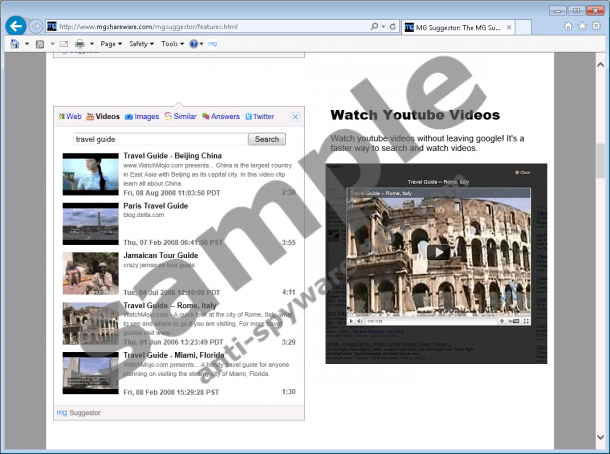Image resolution: width=610 pixels, height=454 pixels.
Task: Open Internet Explorer Home icon
Action: click(x=568, y=26)
